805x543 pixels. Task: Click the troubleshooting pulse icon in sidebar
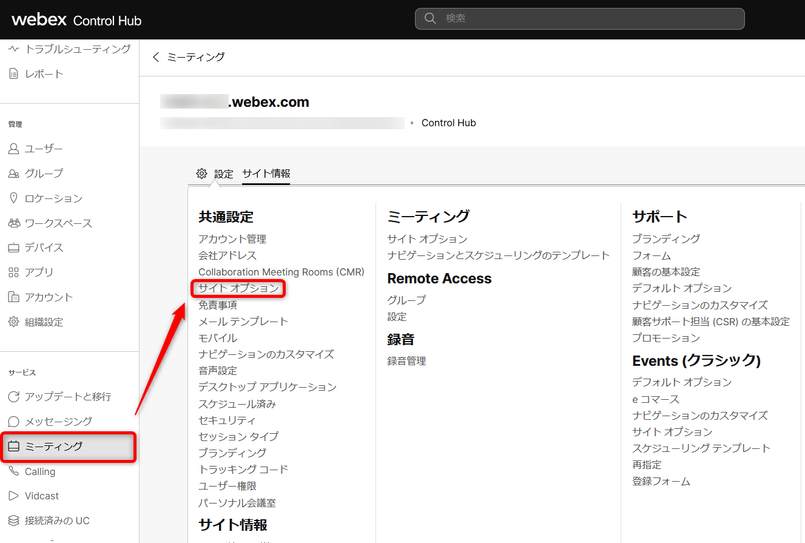14,49
